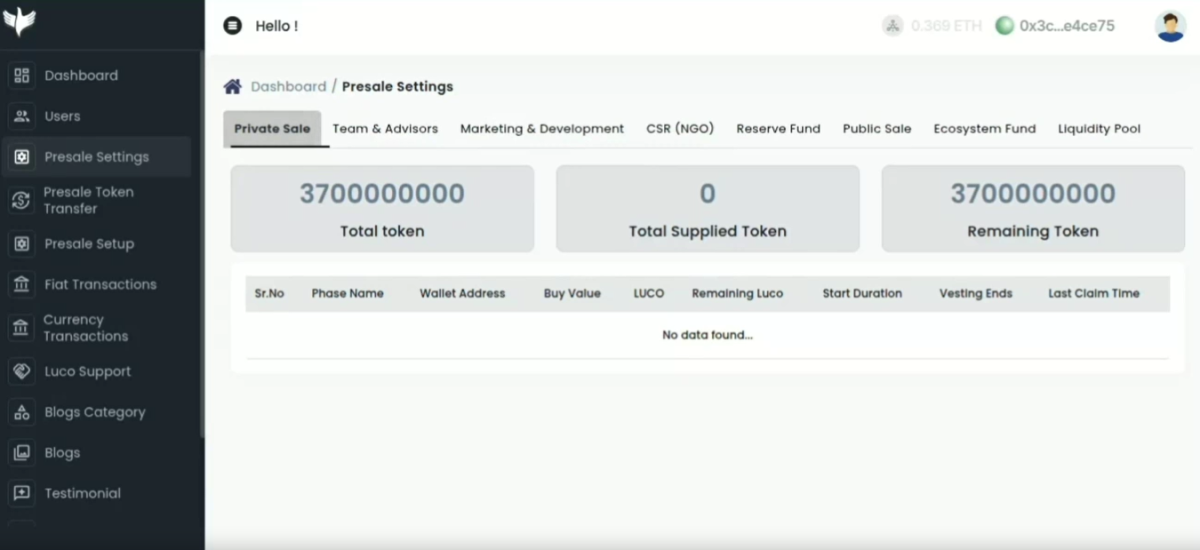Click the wallet address 0x3c...e4ce75
This screenshot has height=550, width=1200.
[x=1066, y=26]
